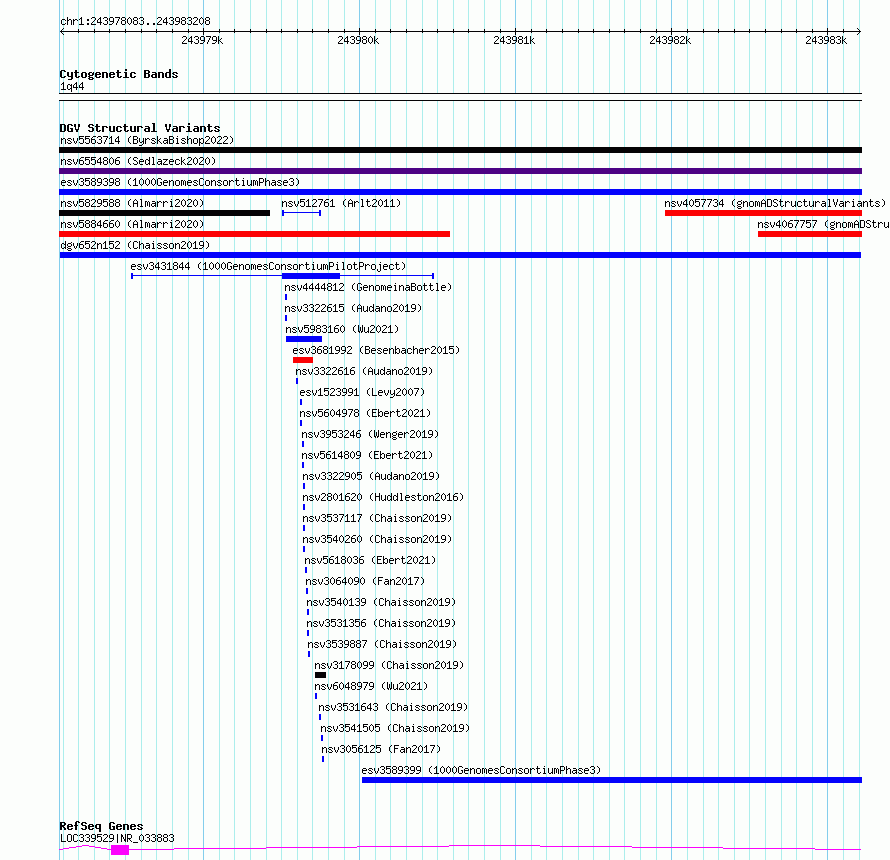
Task: Open the LOC339529|NR_033883 gene label
Action: (117, 838)
